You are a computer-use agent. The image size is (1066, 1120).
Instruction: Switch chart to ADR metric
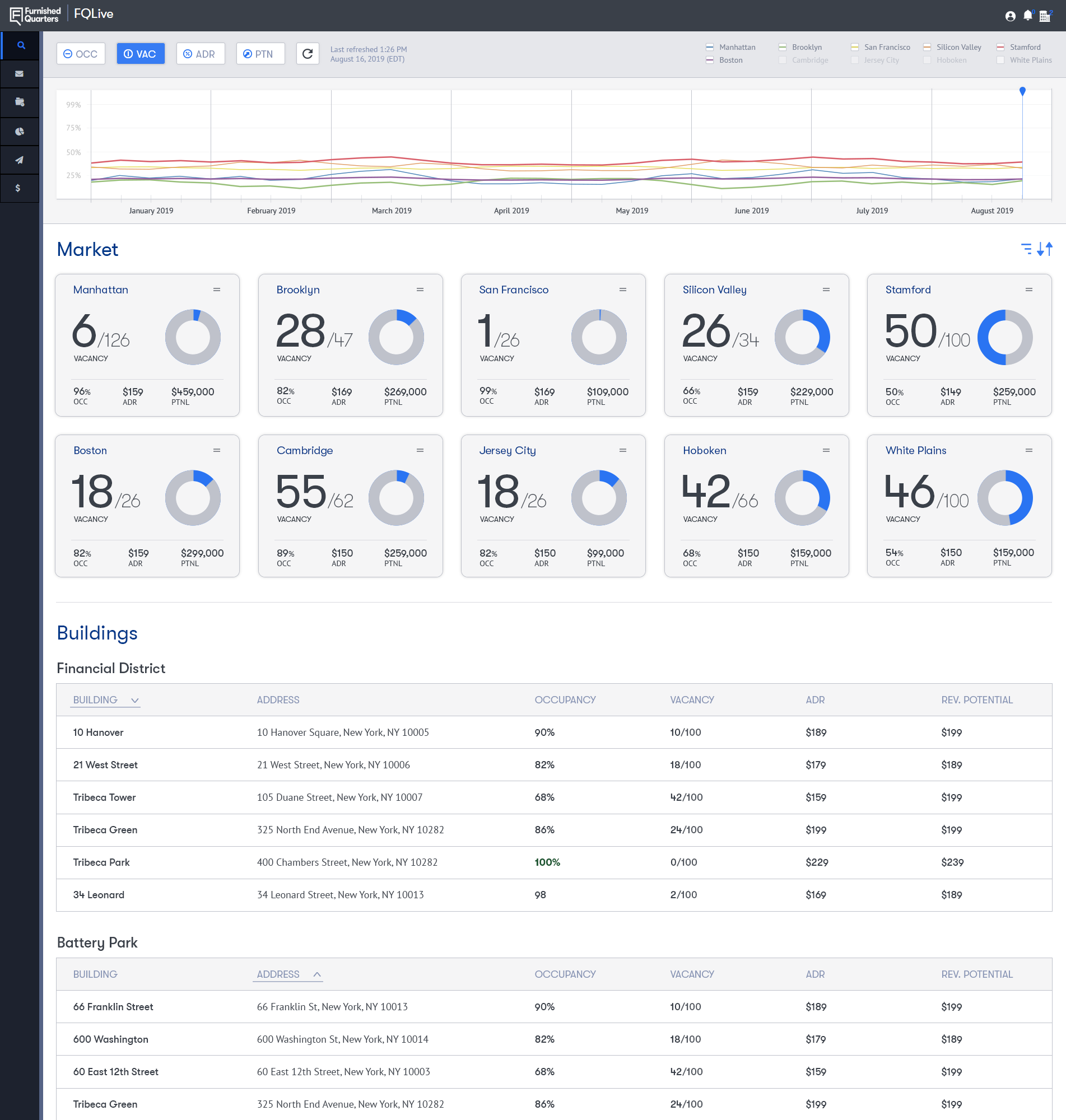pos(201,54)
